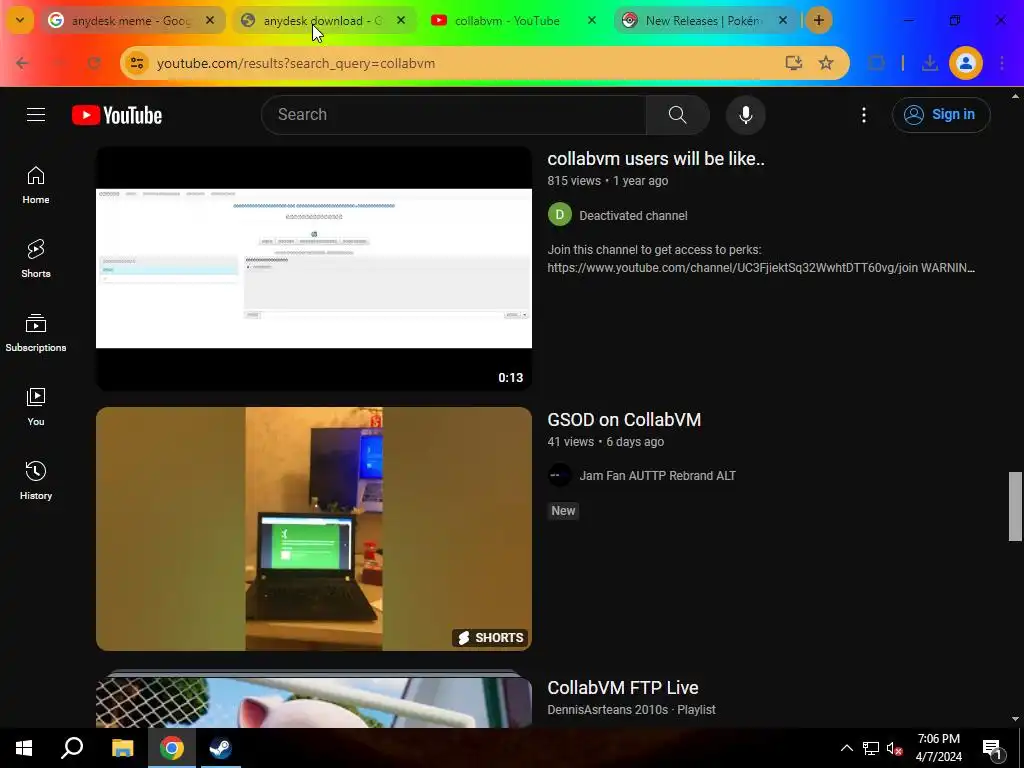
Task: Click the Jam Fan channel avatar
Action: (x=560, y=475)
